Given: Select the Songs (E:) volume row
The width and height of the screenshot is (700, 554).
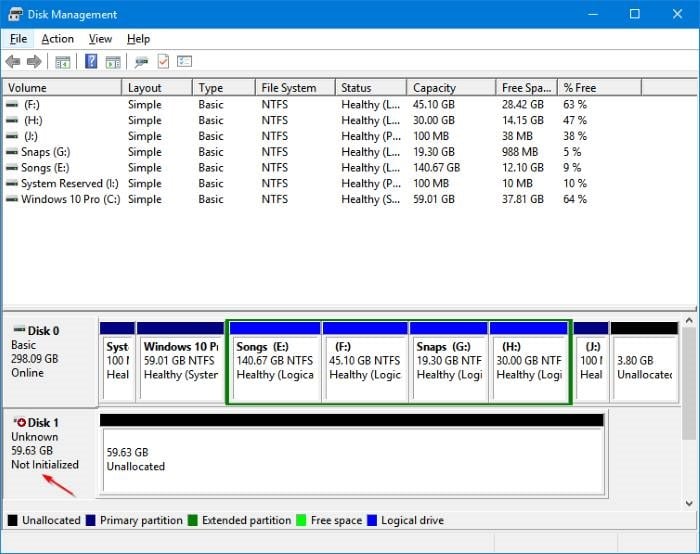Looking at the screenshot, I should coord(322,167).
